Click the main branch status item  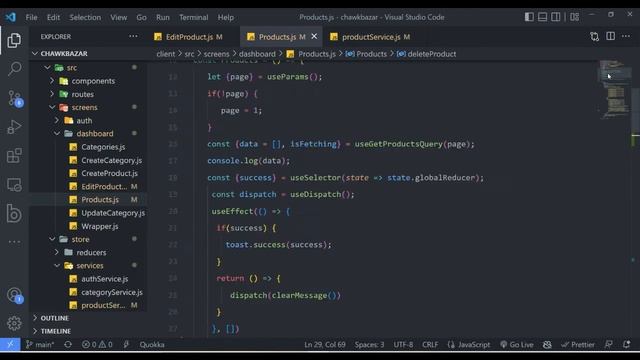click(40, 344)
